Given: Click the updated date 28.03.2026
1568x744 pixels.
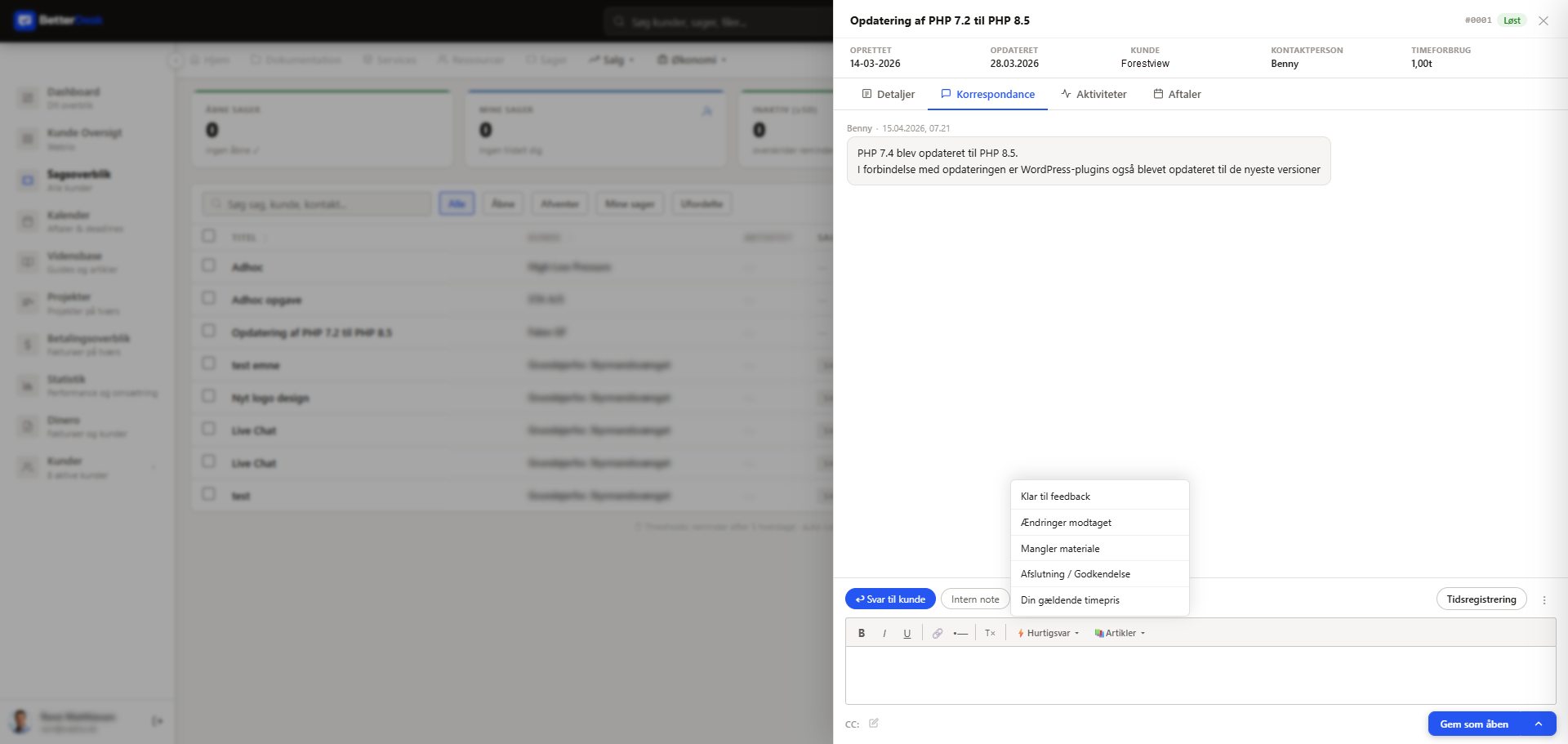Looking at the screenshot, I should [x=1014, y=64].
